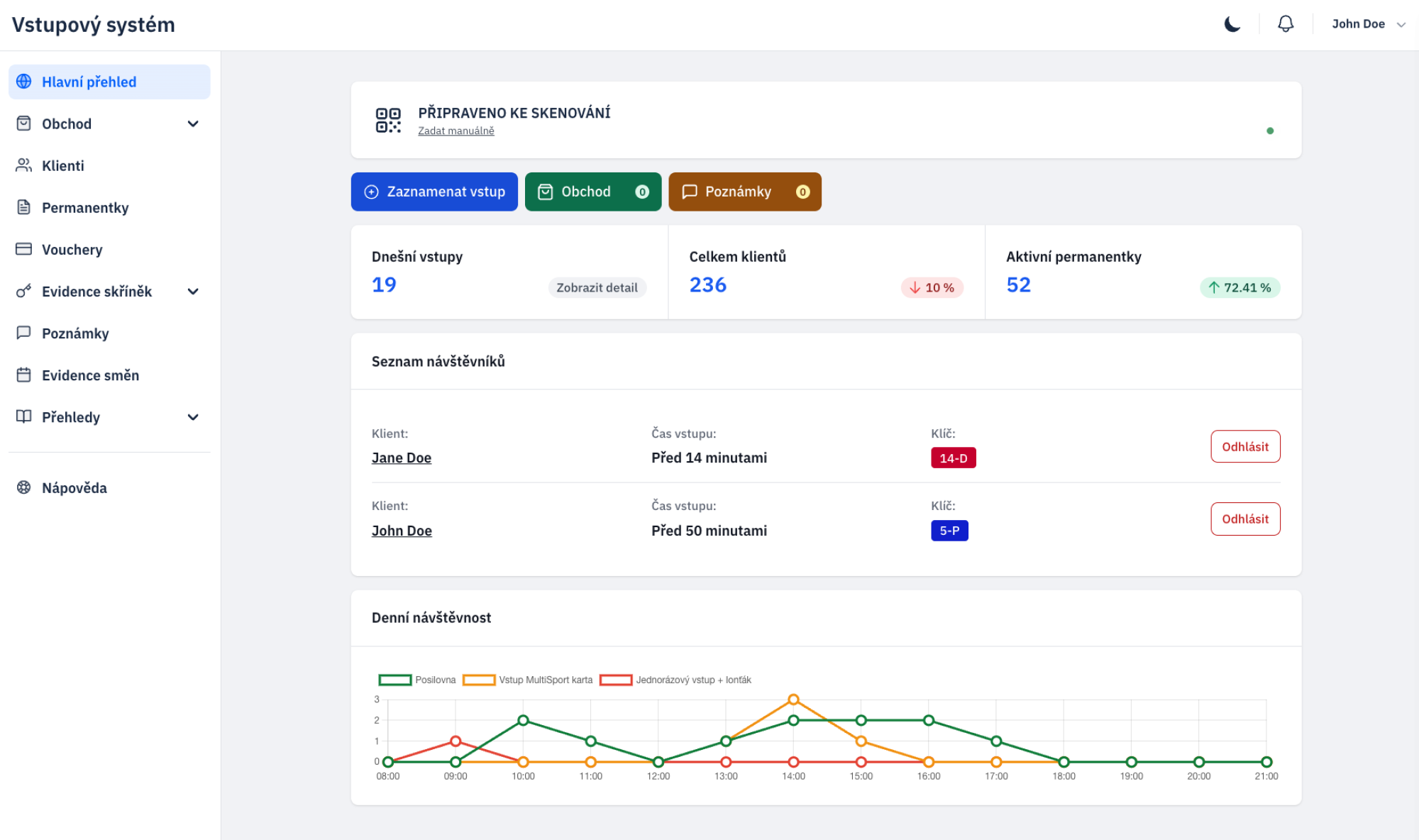The width and height of the screenshot is (1419, 840).
Task: Click the Zadat manuálně link
Action: click(x=456, y=131)
